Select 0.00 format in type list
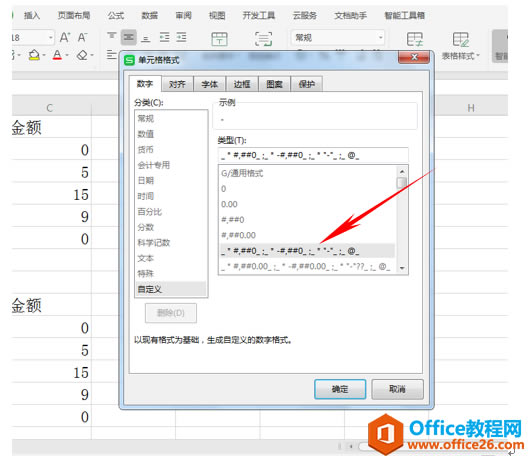The image size is (531, 462). [x=307, y=204]
